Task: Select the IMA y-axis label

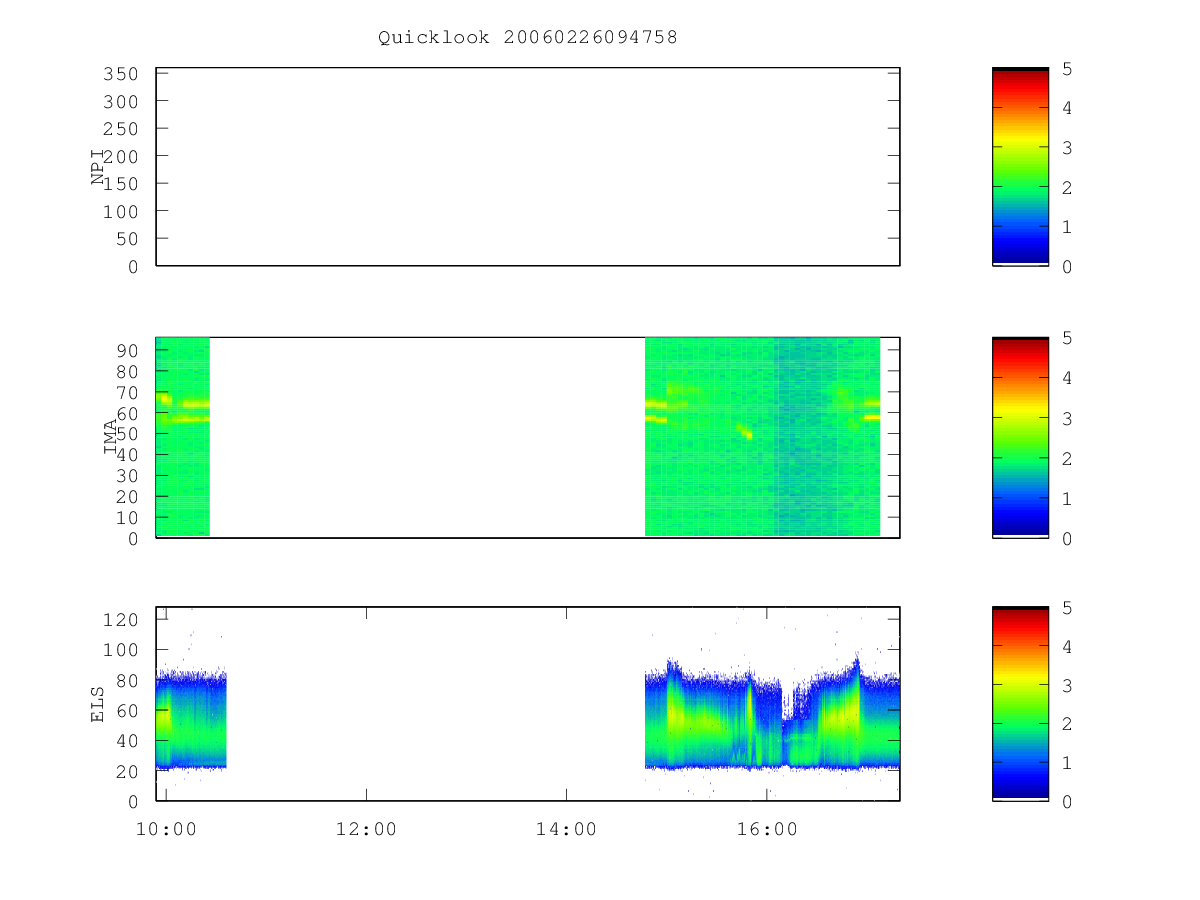Action: point(111,437)
